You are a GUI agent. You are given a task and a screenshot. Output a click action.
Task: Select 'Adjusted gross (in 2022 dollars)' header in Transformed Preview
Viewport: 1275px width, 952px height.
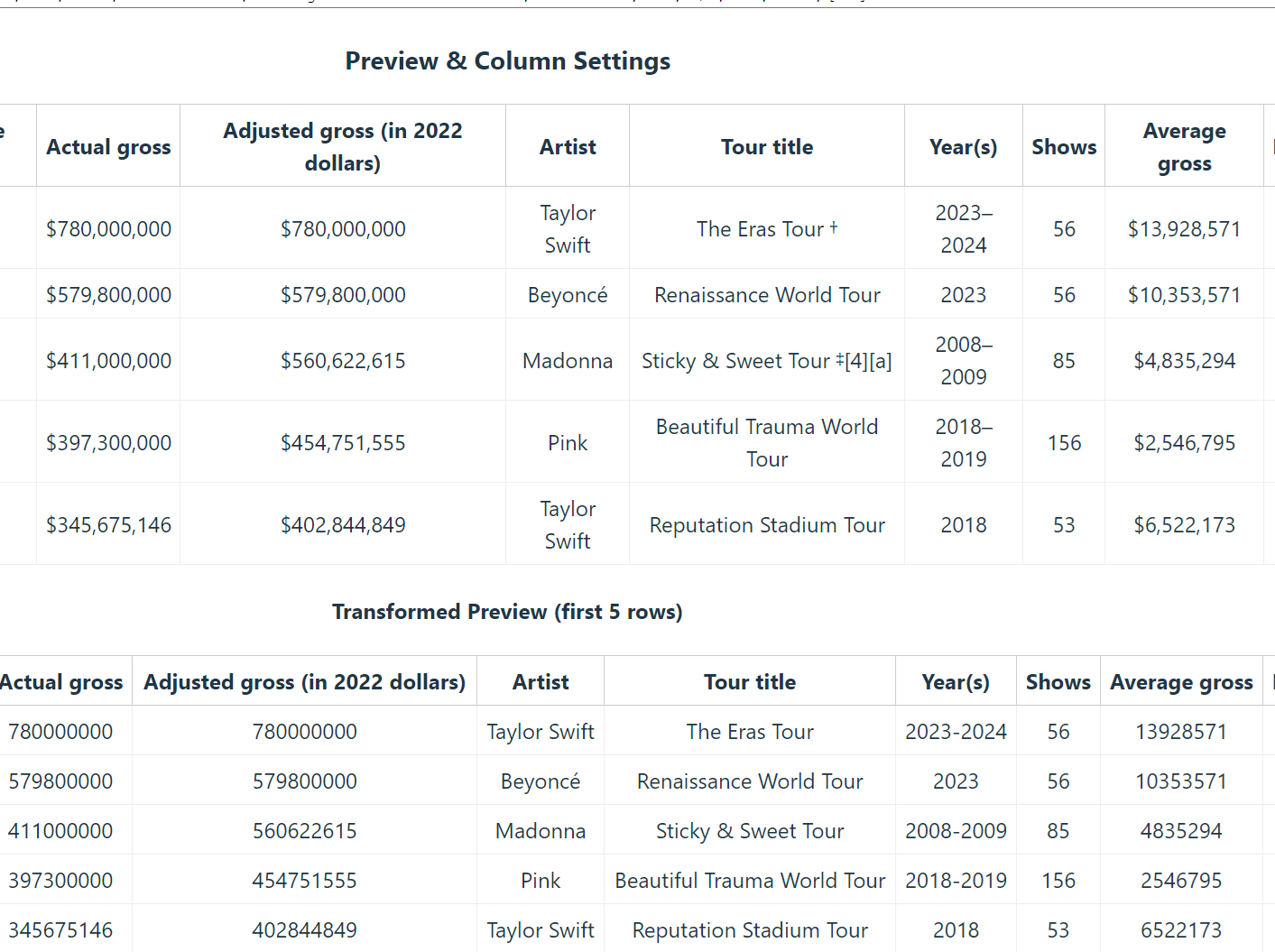305,682
